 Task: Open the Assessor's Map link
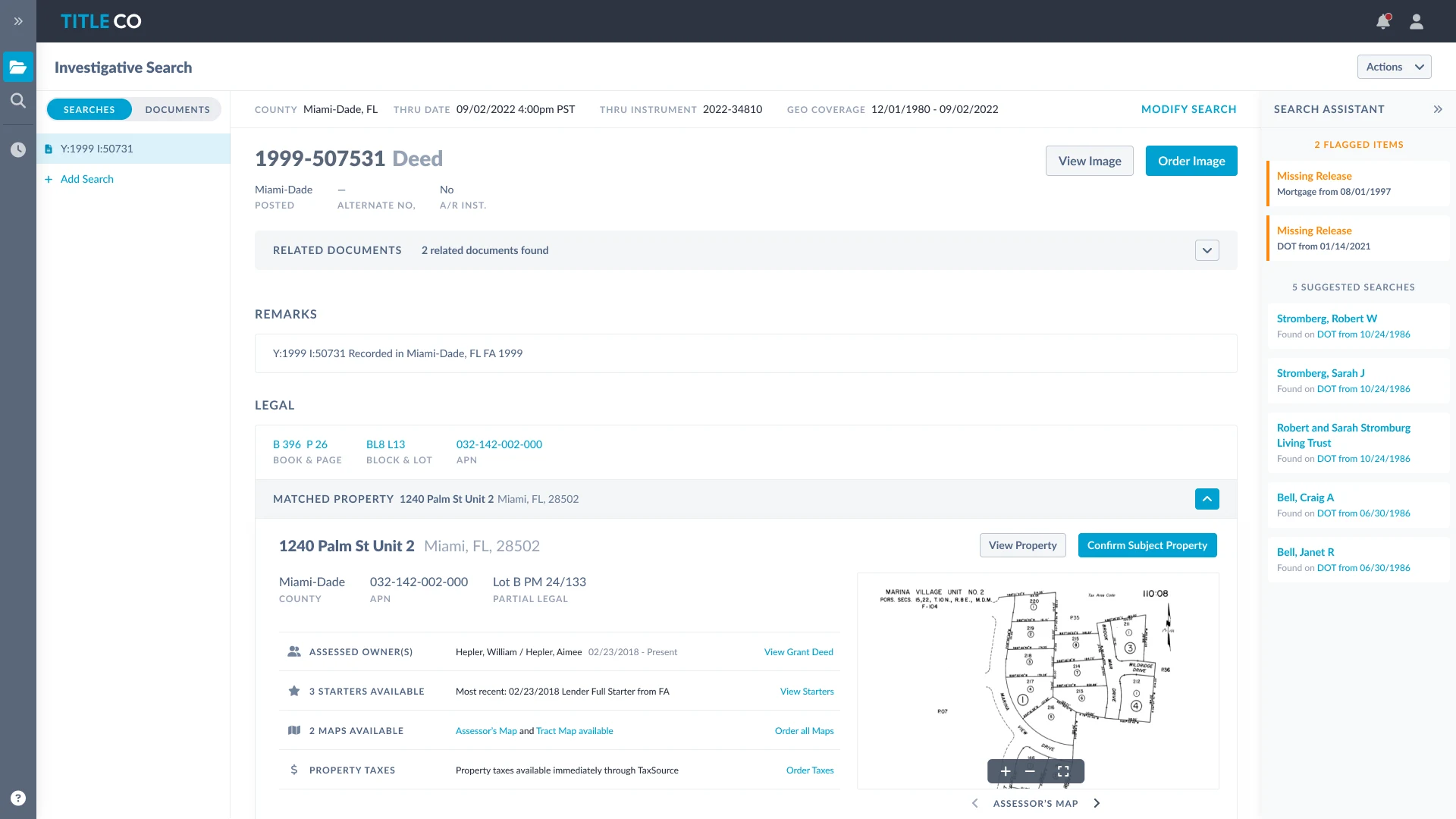[x=486, y=731]
